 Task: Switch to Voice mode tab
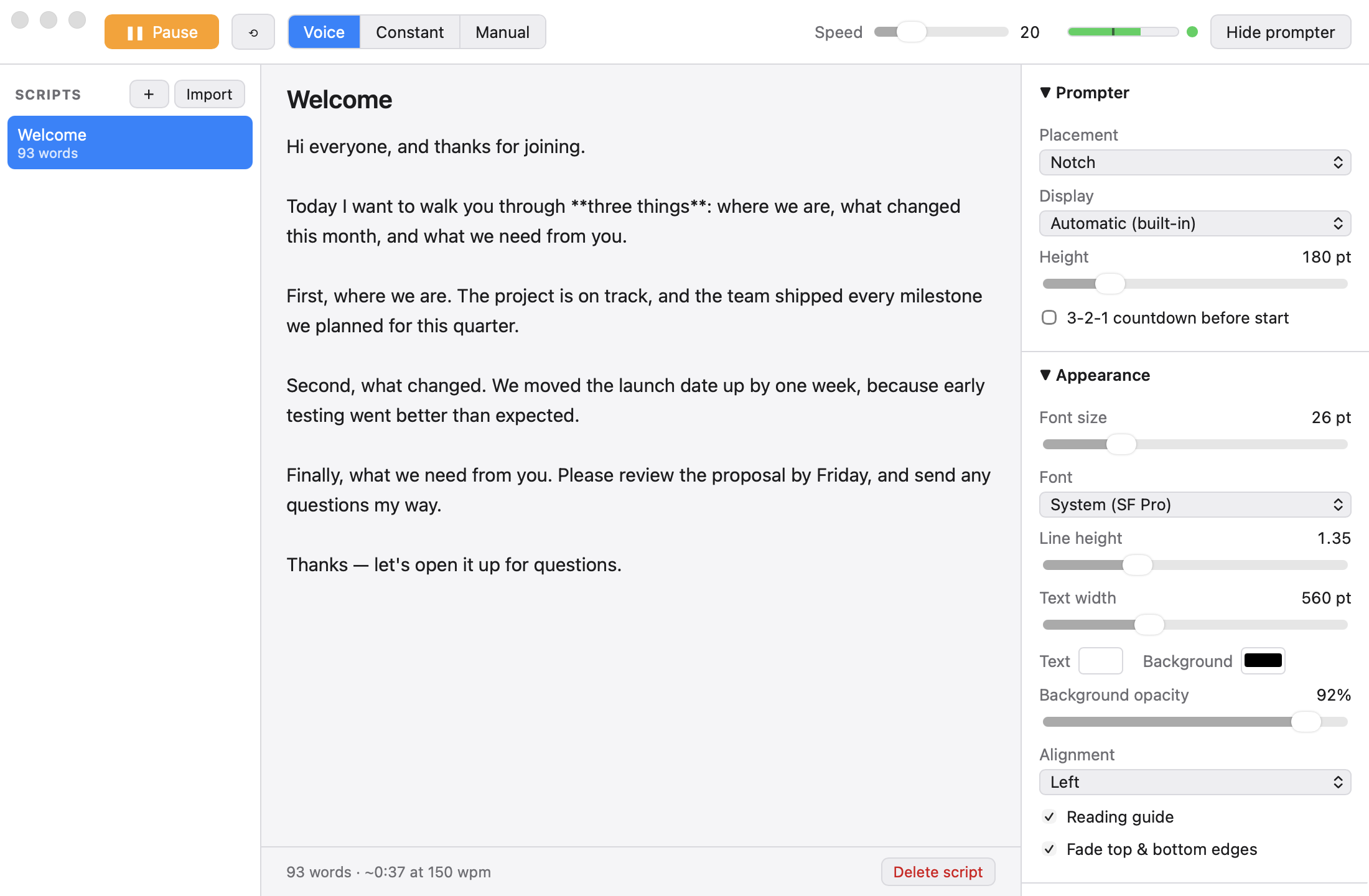(x=324, y=32)
